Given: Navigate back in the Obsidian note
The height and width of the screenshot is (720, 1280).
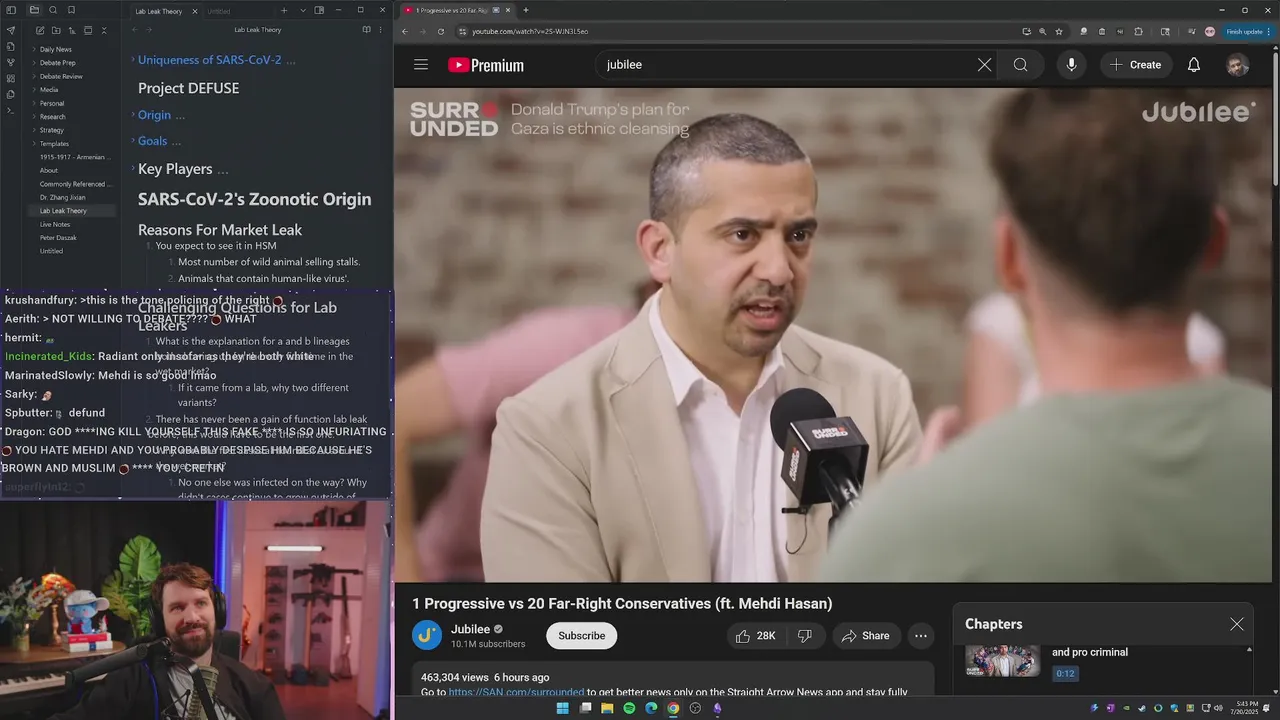Looking at the screenshot, I should [135, 30].
